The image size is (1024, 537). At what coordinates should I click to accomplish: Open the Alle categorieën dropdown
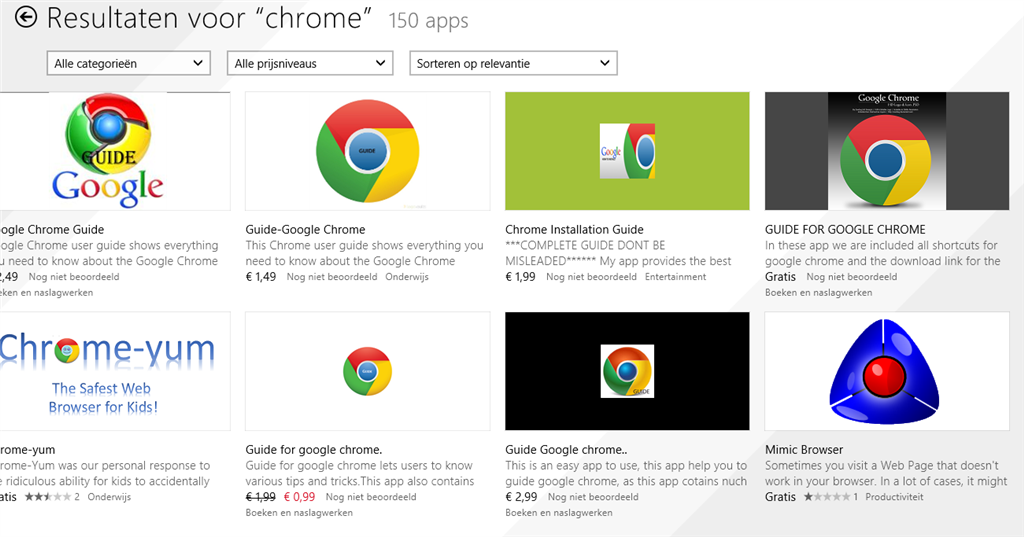129,63
